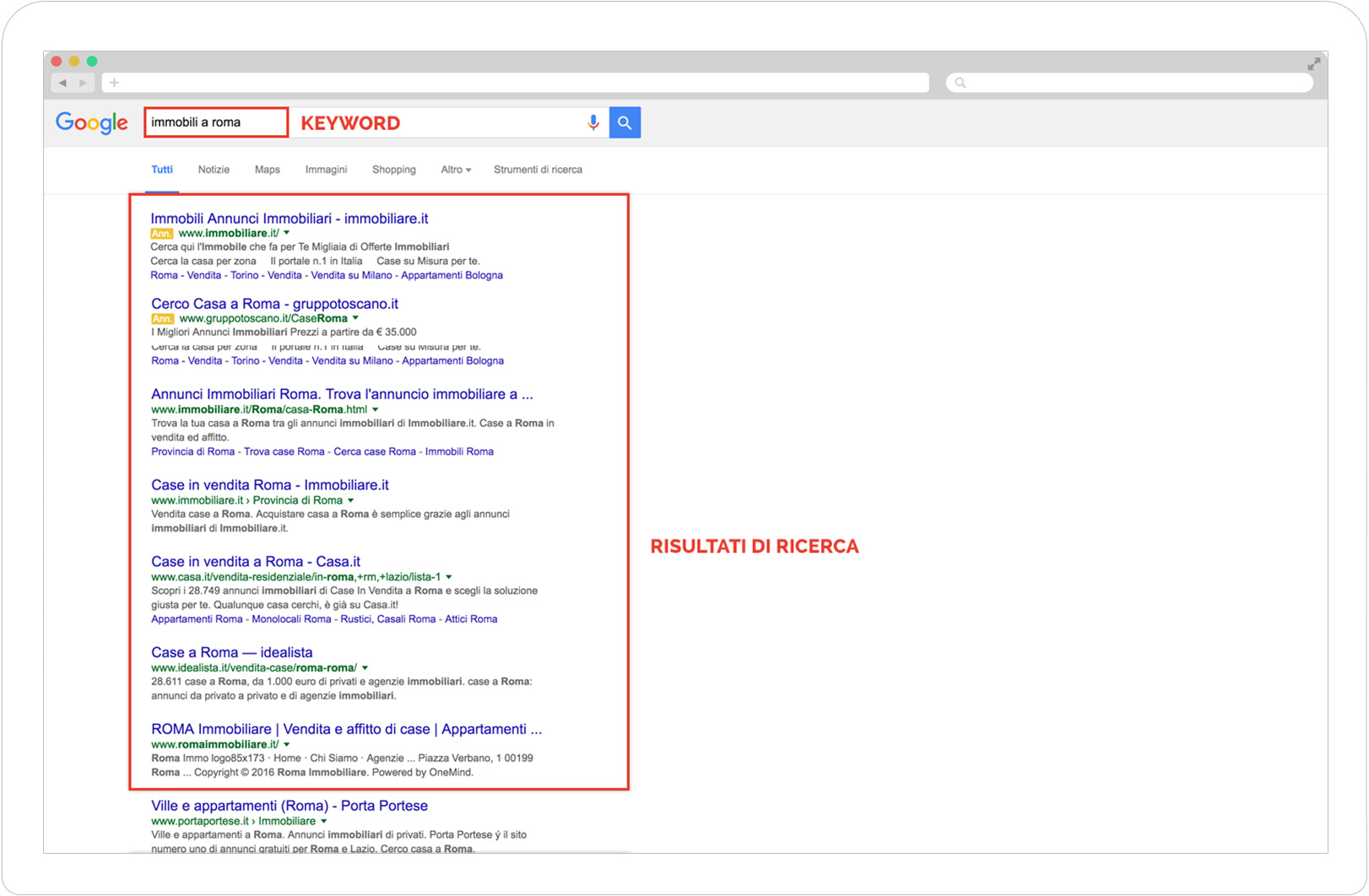Open Ville e appartamenti (Roma) - Porta Portese
This screenshot has height=896, width=1369.
click(x=289, y=806)
